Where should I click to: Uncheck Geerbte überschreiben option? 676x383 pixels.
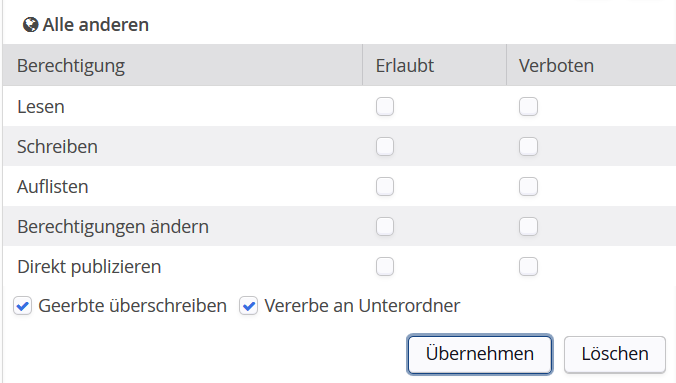[x=22, y=306]
